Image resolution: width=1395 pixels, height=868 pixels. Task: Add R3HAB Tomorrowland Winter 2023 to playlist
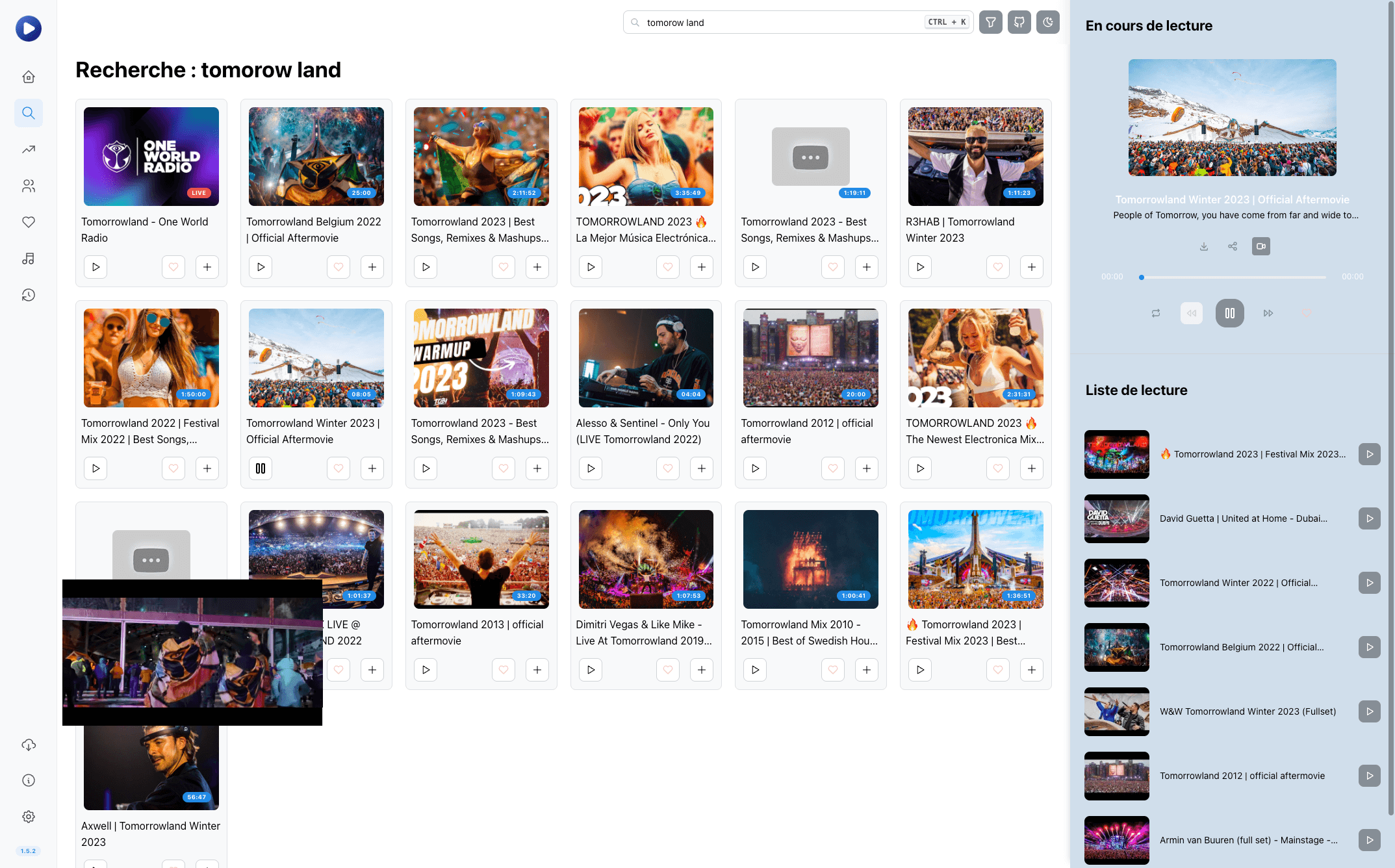pos(1031,267)
